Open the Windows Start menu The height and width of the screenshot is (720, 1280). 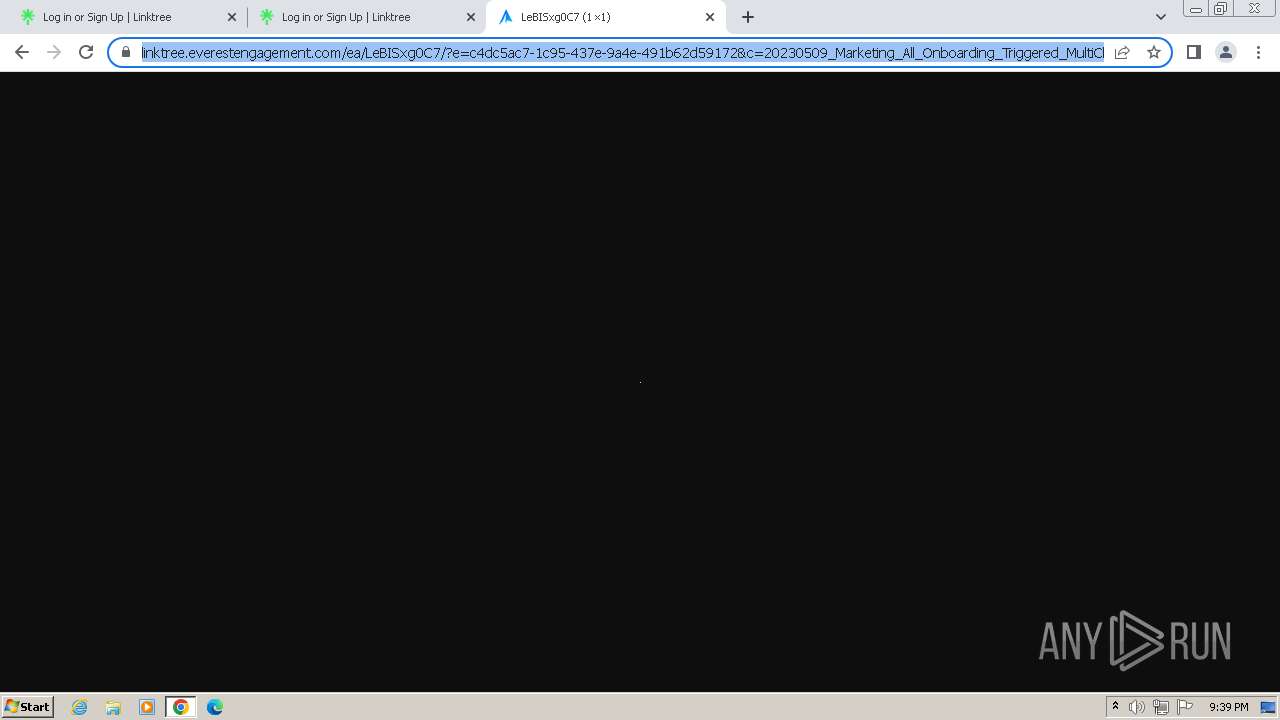[27, 707]
